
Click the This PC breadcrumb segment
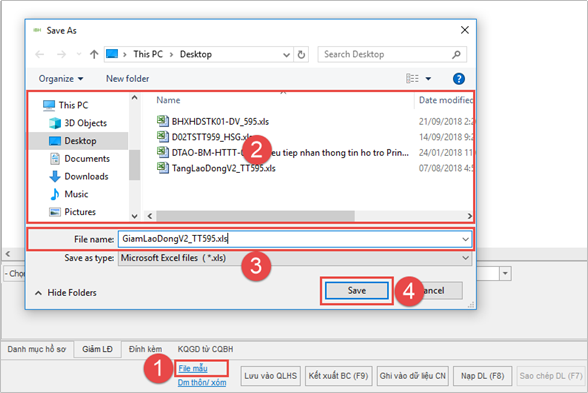click(148, 54)
